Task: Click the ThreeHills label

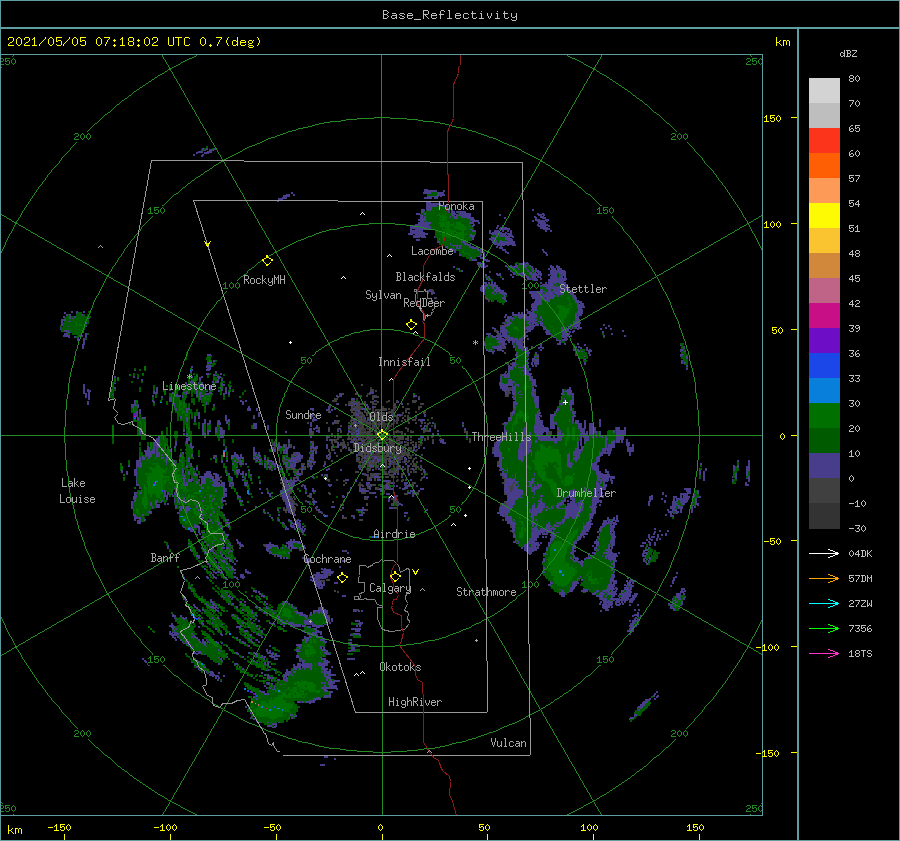Action: (501, 437)
